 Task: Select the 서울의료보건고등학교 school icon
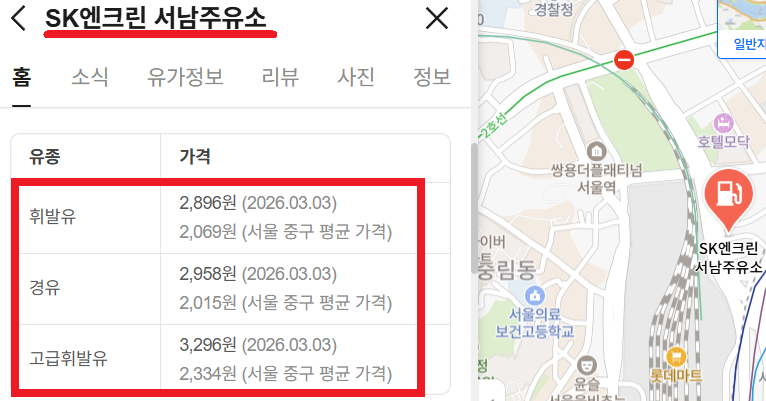[x=534, y=295]
